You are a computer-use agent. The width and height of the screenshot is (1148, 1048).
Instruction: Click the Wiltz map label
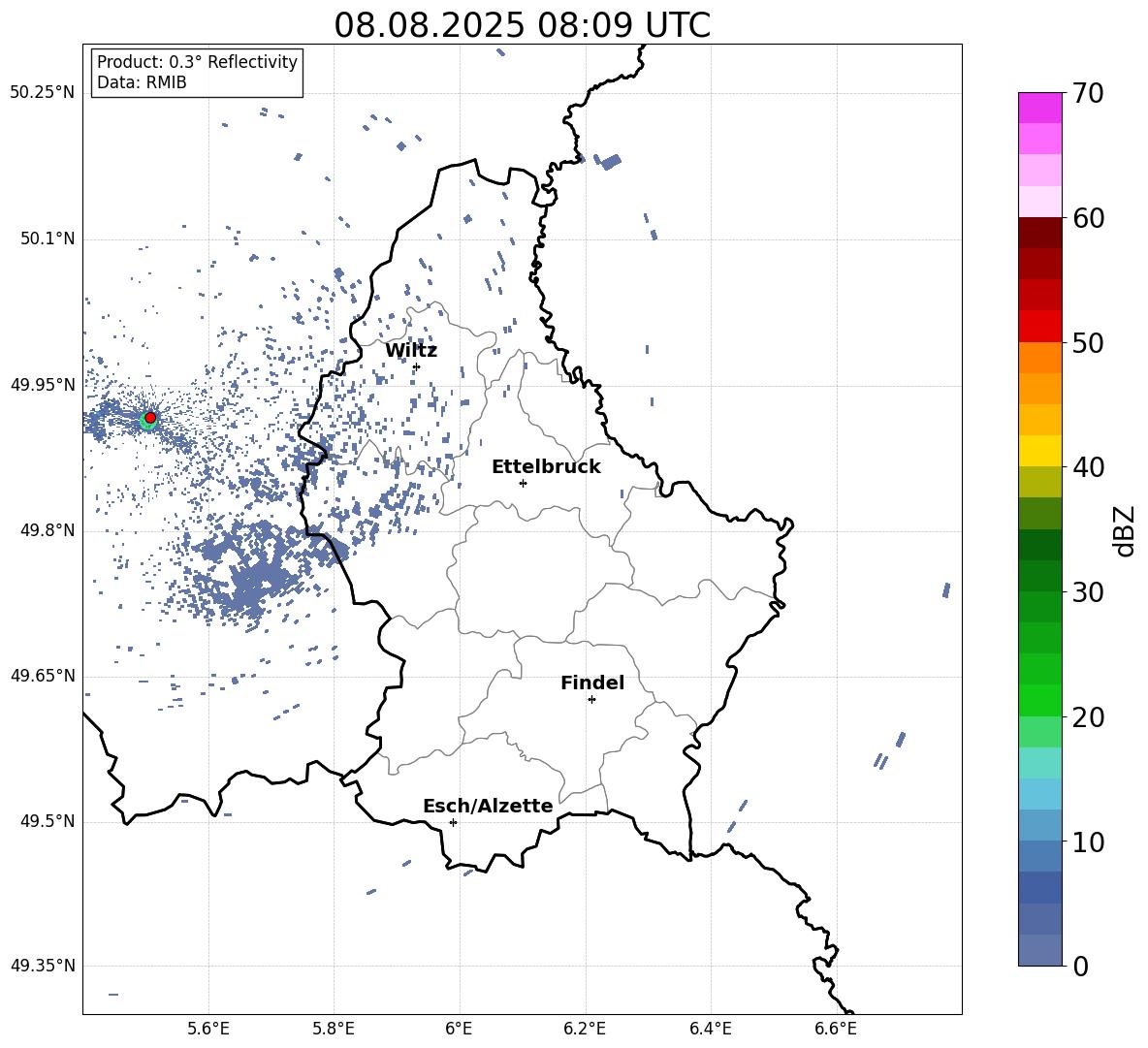pyautogui.click(x=411, y=351)
